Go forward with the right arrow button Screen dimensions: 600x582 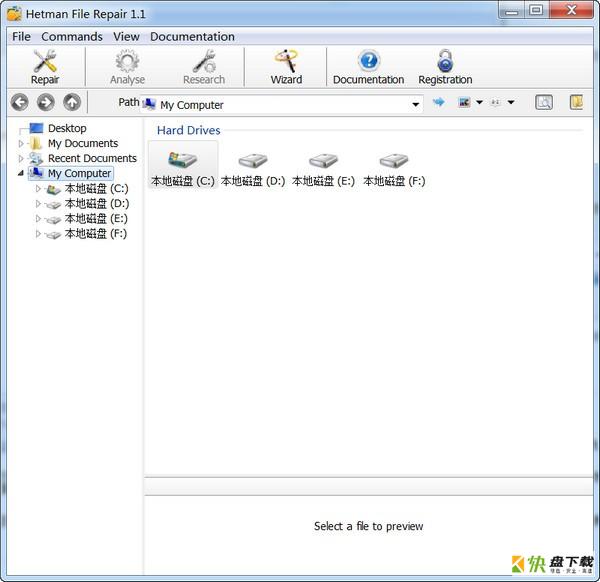point(46,102)
